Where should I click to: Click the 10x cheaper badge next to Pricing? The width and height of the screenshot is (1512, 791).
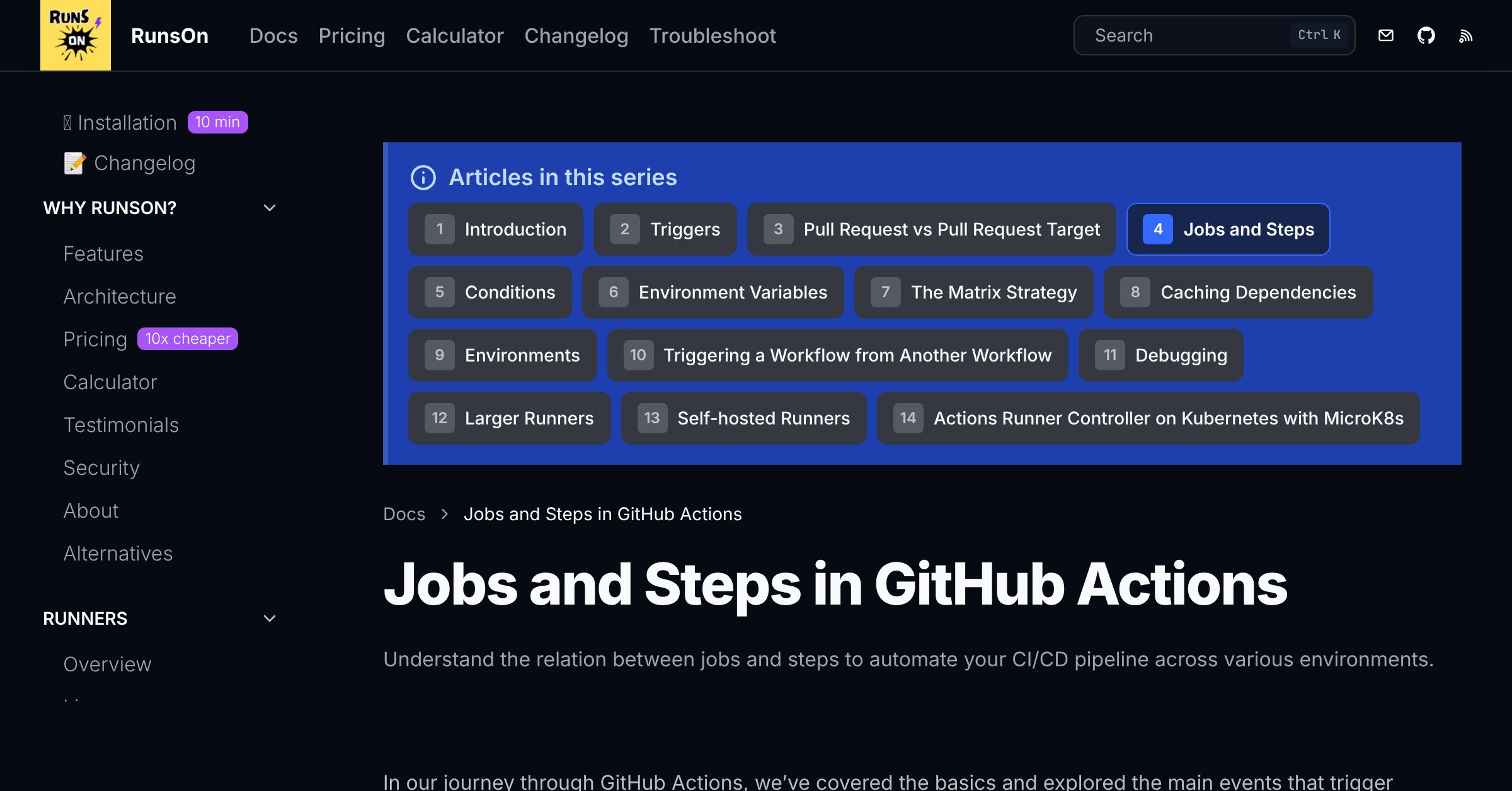pyautogui.click(x=187, y=338)
